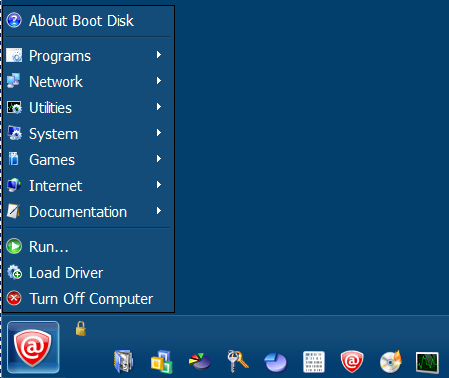Image resolution: width=449 pixels, height=378 pixels.
Task: Open the Internet menu item
Action: click(88, 185)
